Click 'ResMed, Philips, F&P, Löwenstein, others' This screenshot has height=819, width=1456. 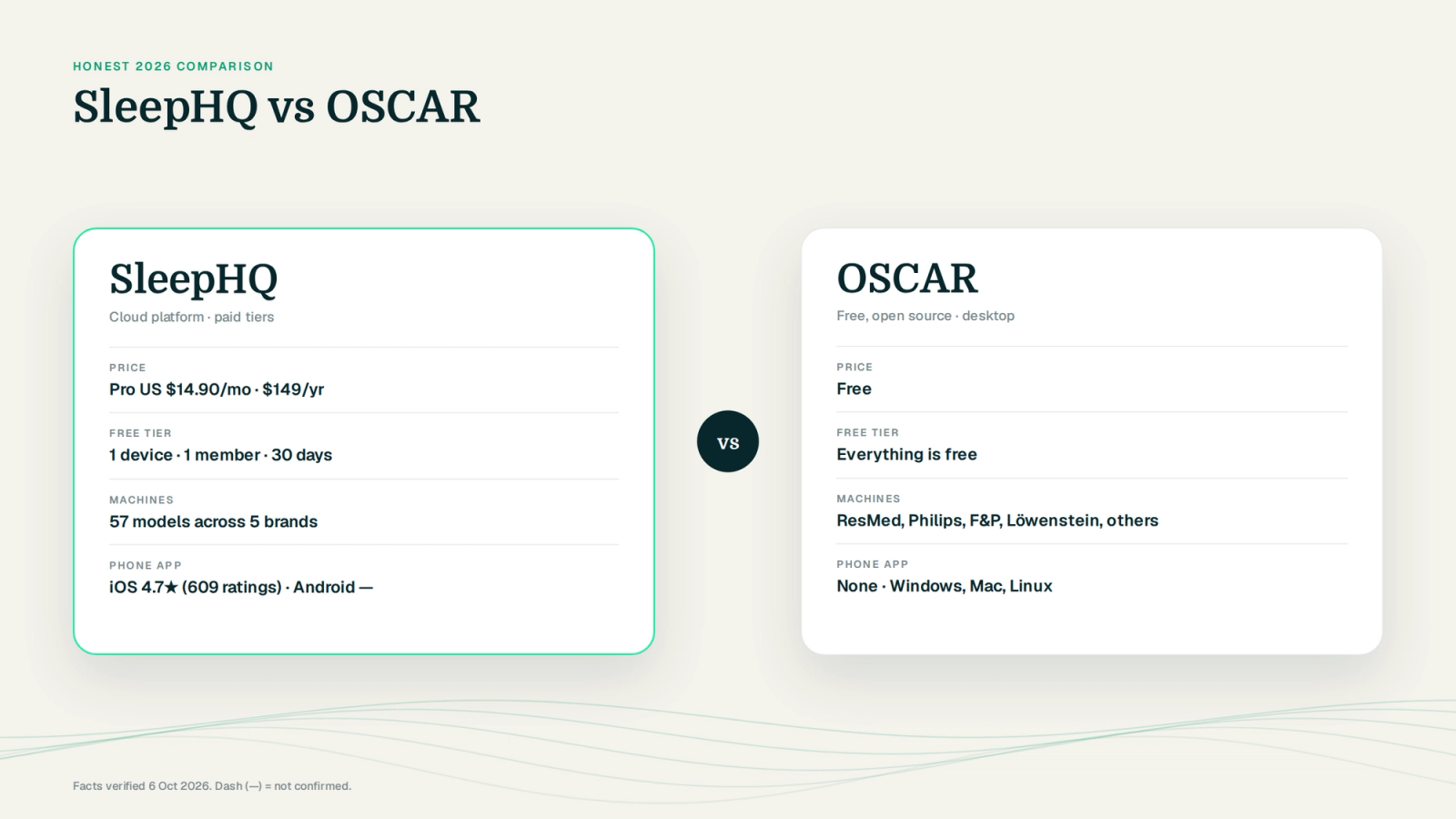(997, 521)
